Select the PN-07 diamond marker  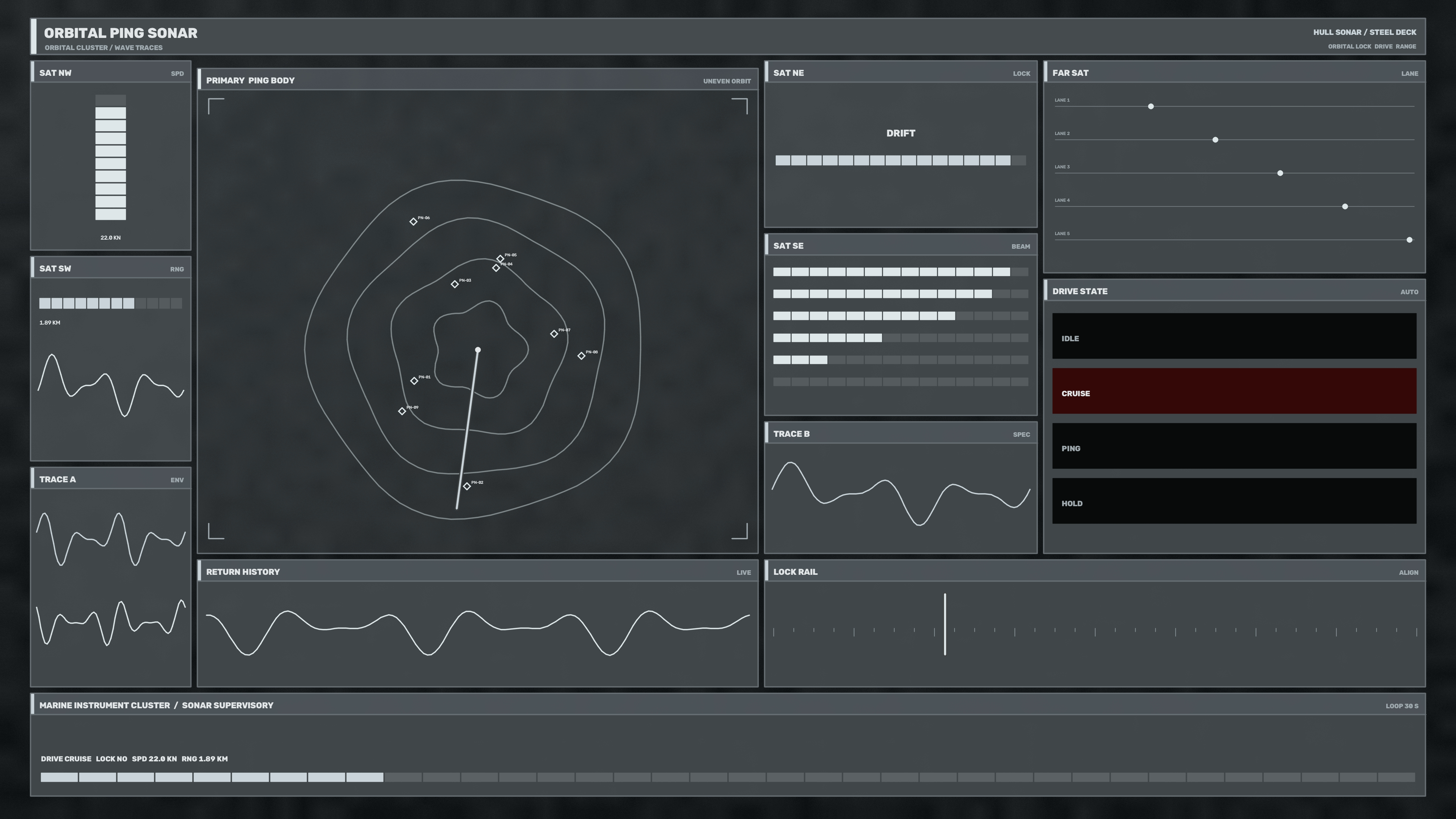(x=554, y=334)
